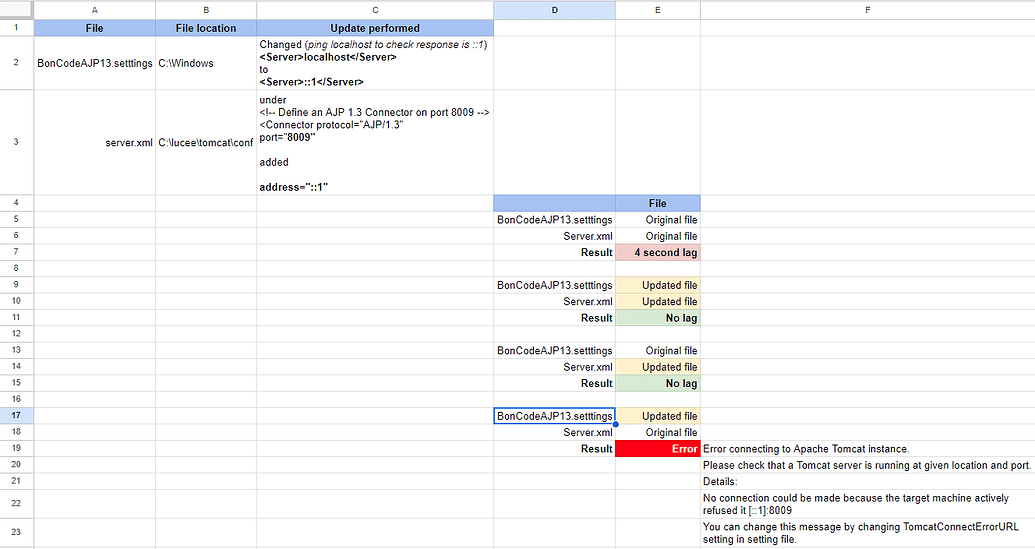Click the 'Update performed' header cell
Viewport: 1035px width, 549px height.
click(x=375, y=28)
